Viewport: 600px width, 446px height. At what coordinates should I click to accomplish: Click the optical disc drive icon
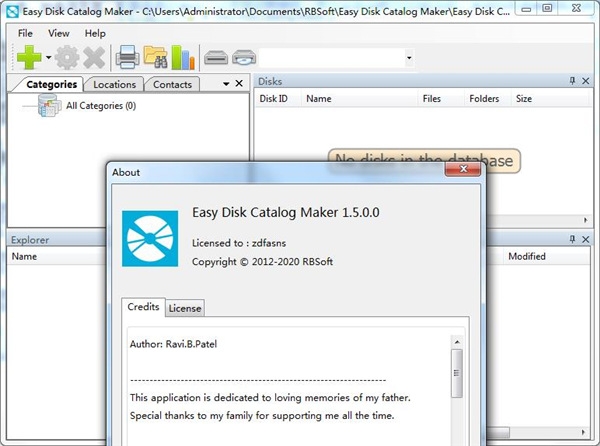244,58
